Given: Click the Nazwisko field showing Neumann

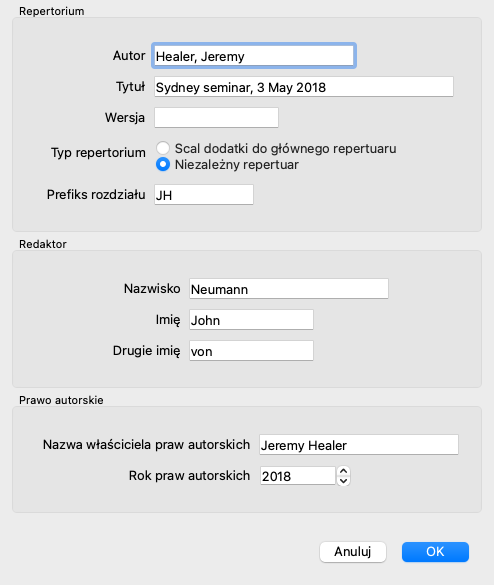Looking at the screenshot, I should coord(289,288).
